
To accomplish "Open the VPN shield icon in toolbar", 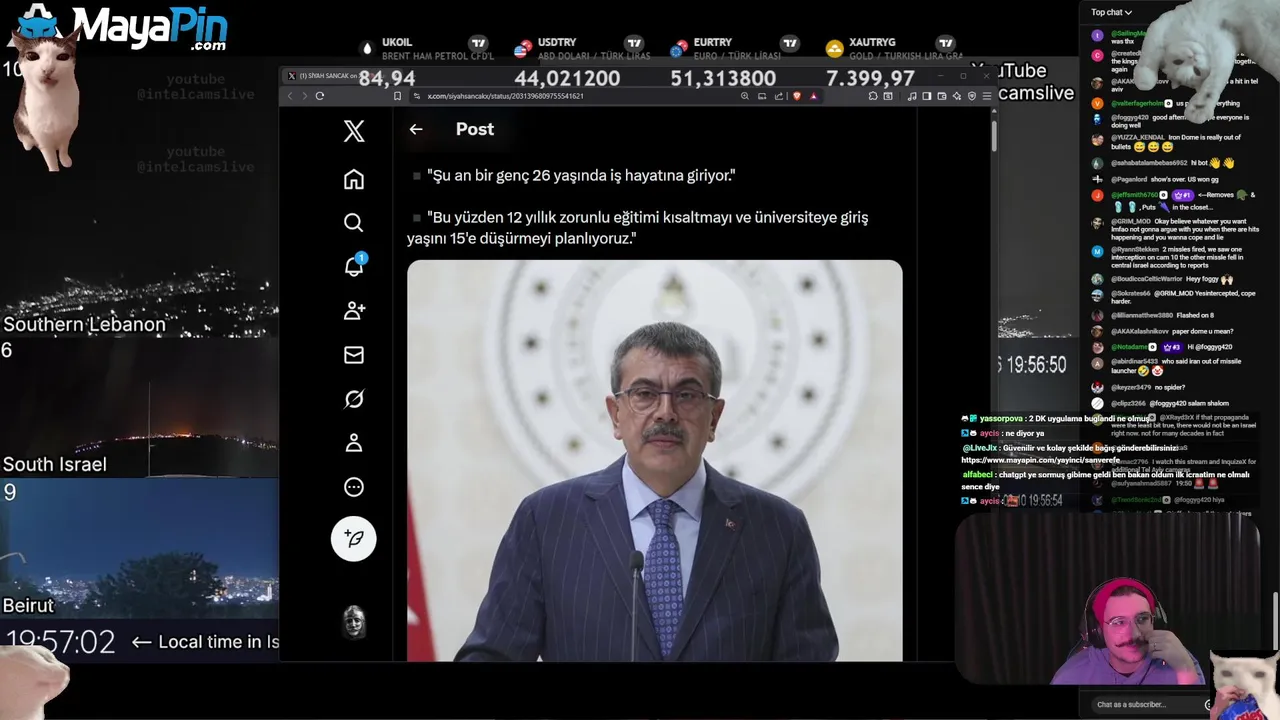I will tap(972, 96).
